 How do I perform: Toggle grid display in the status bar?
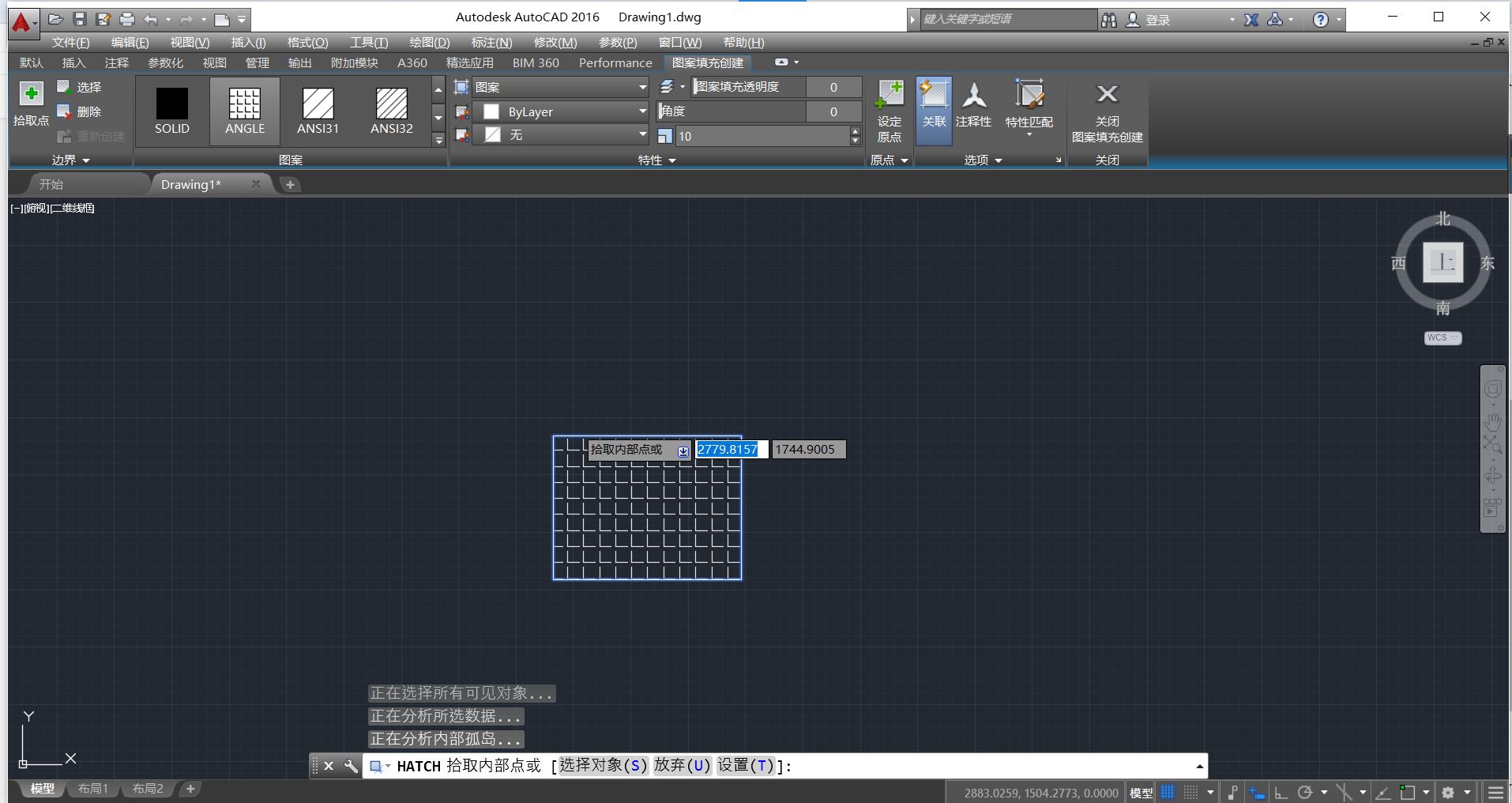(1168, 792)
